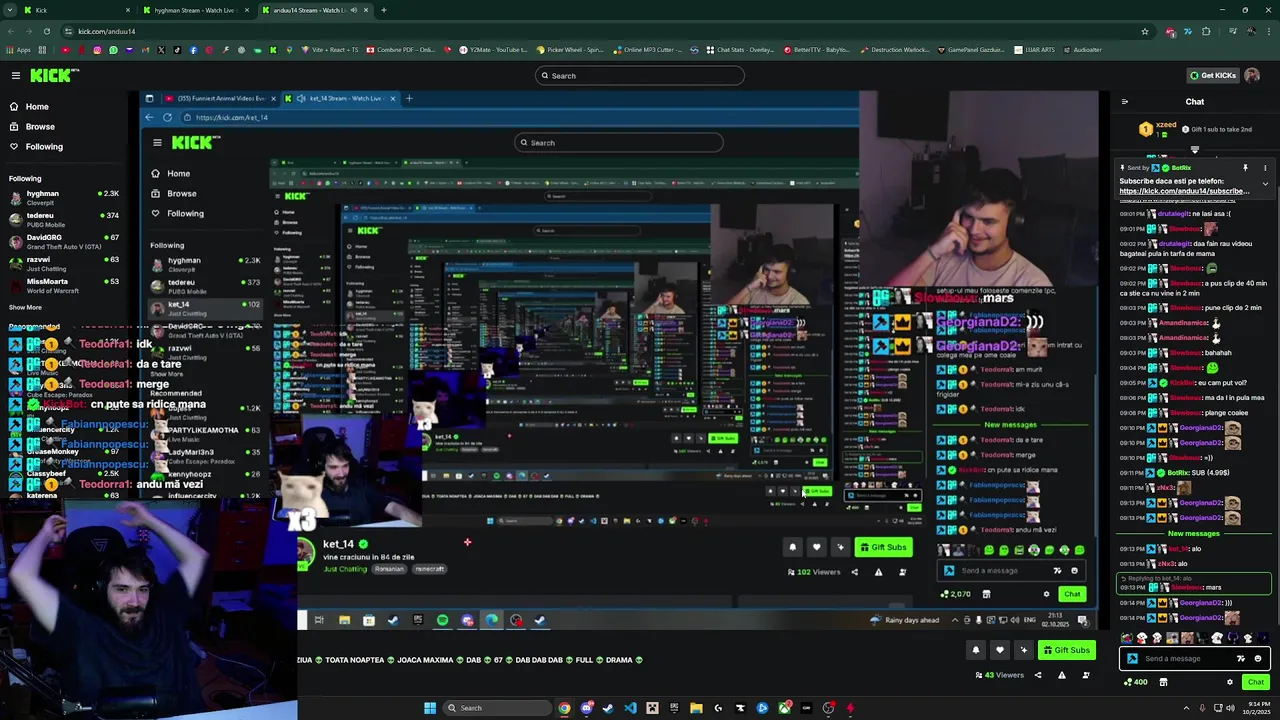Click in the Kick search field
Screen dimensions: 1280x720
point(639,75)
